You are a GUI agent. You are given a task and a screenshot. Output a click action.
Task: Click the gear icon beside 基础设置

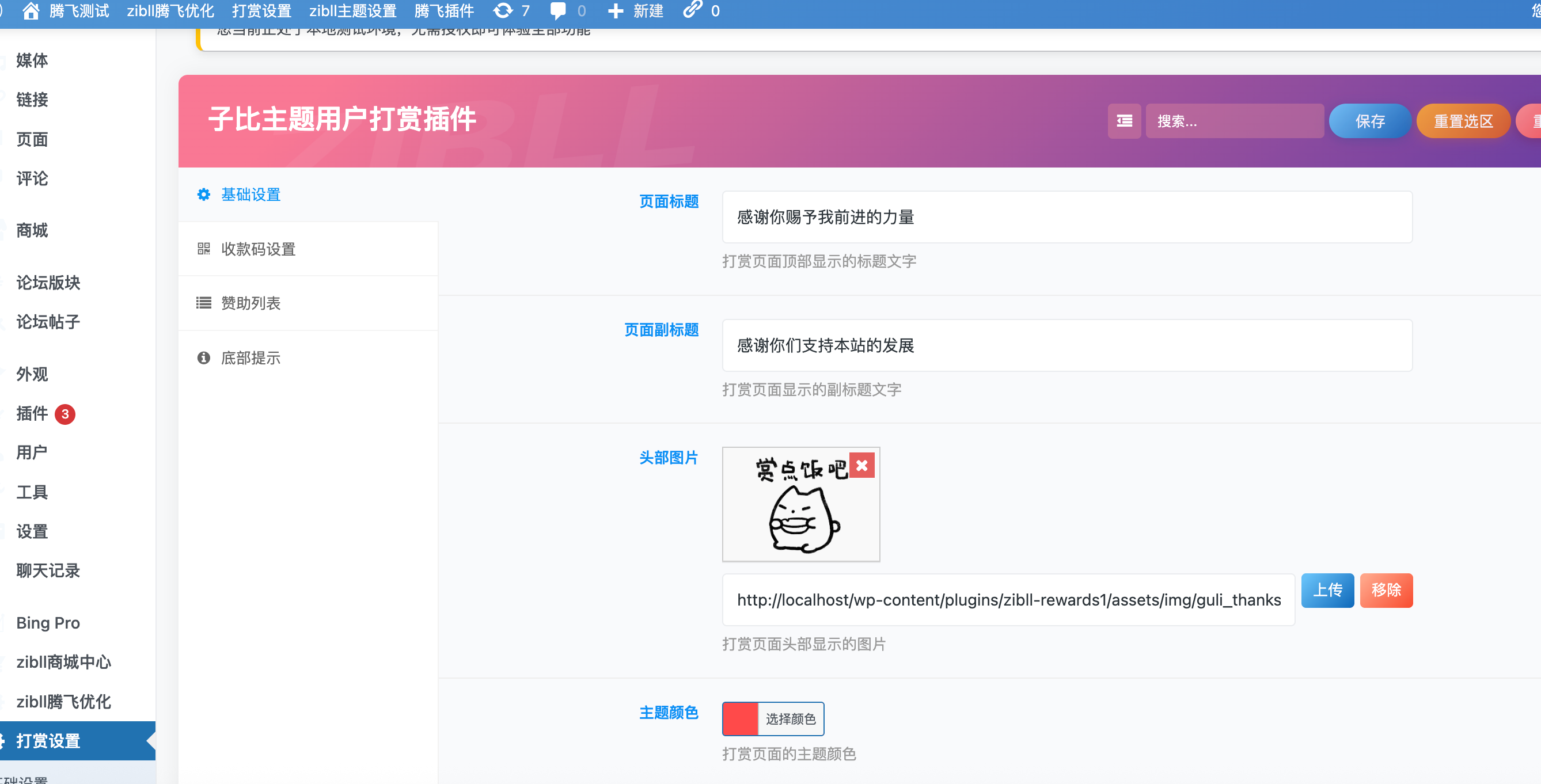pos(203,195)
